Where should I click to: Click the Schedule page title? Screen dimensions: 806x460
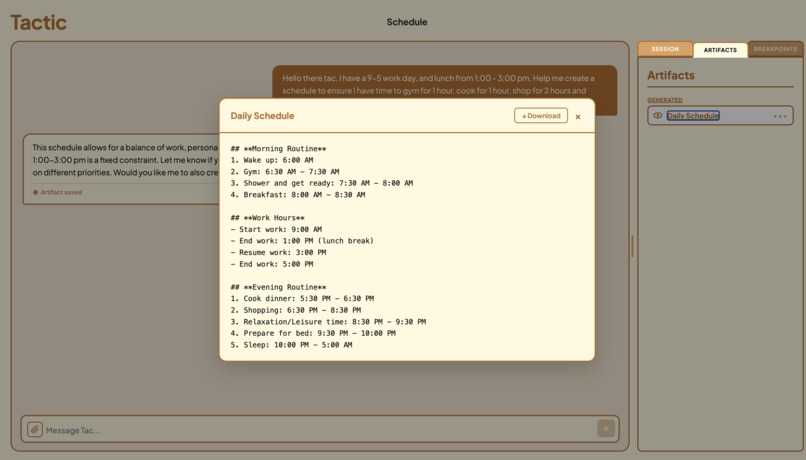pos(407,22)
